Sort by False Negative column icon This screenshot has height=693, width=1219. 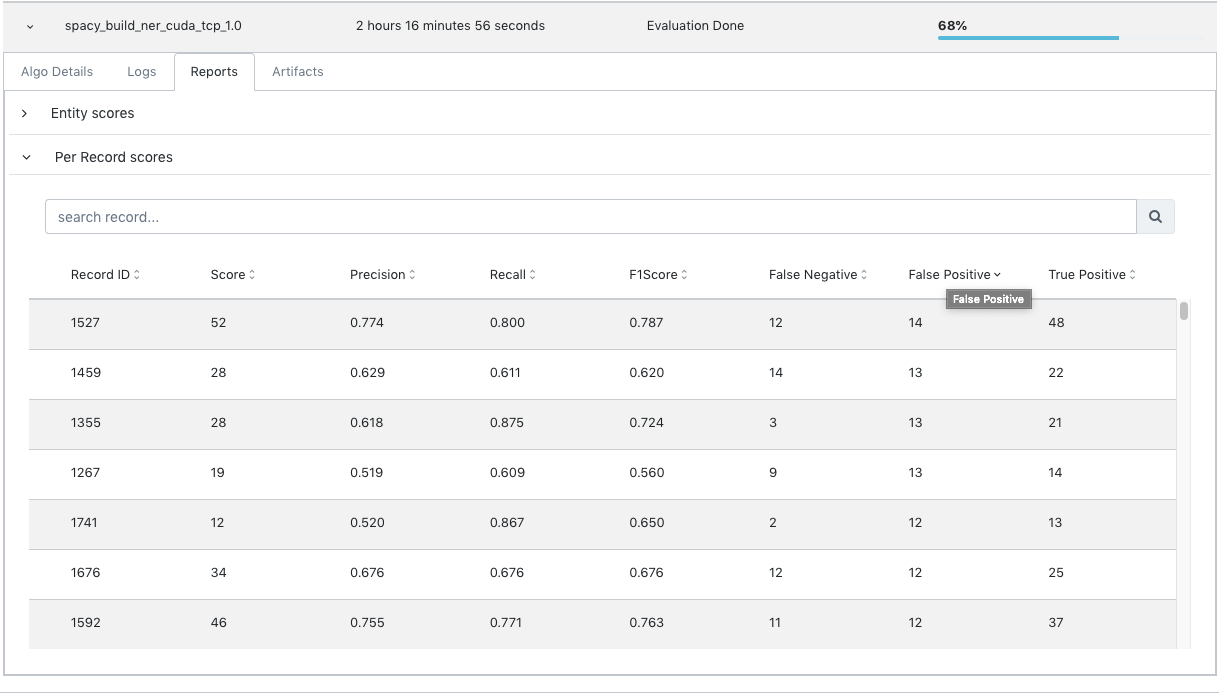(864, 275)
